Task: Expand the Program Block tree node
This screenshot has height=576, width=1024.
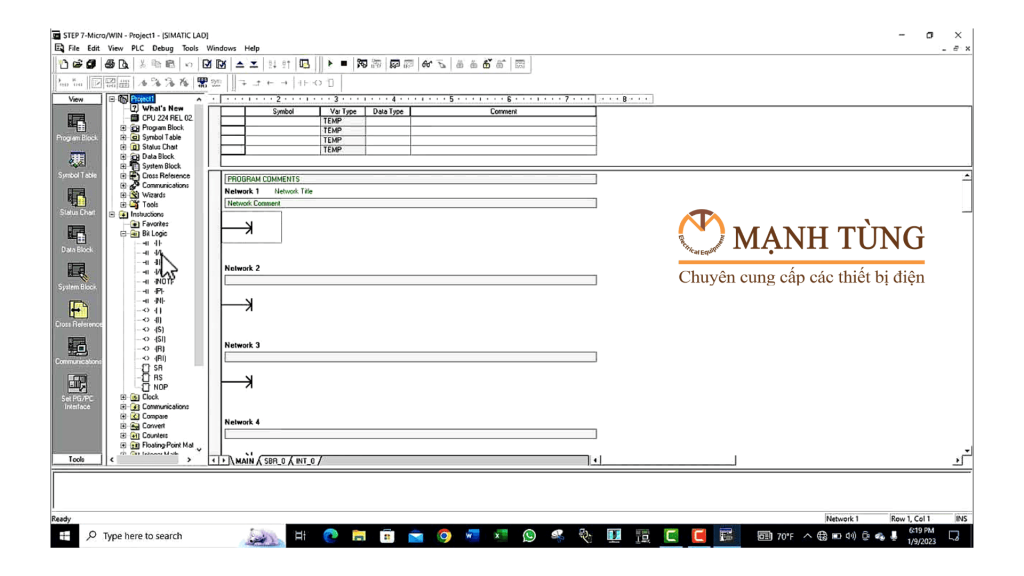Action: click(x=123, y=128)
